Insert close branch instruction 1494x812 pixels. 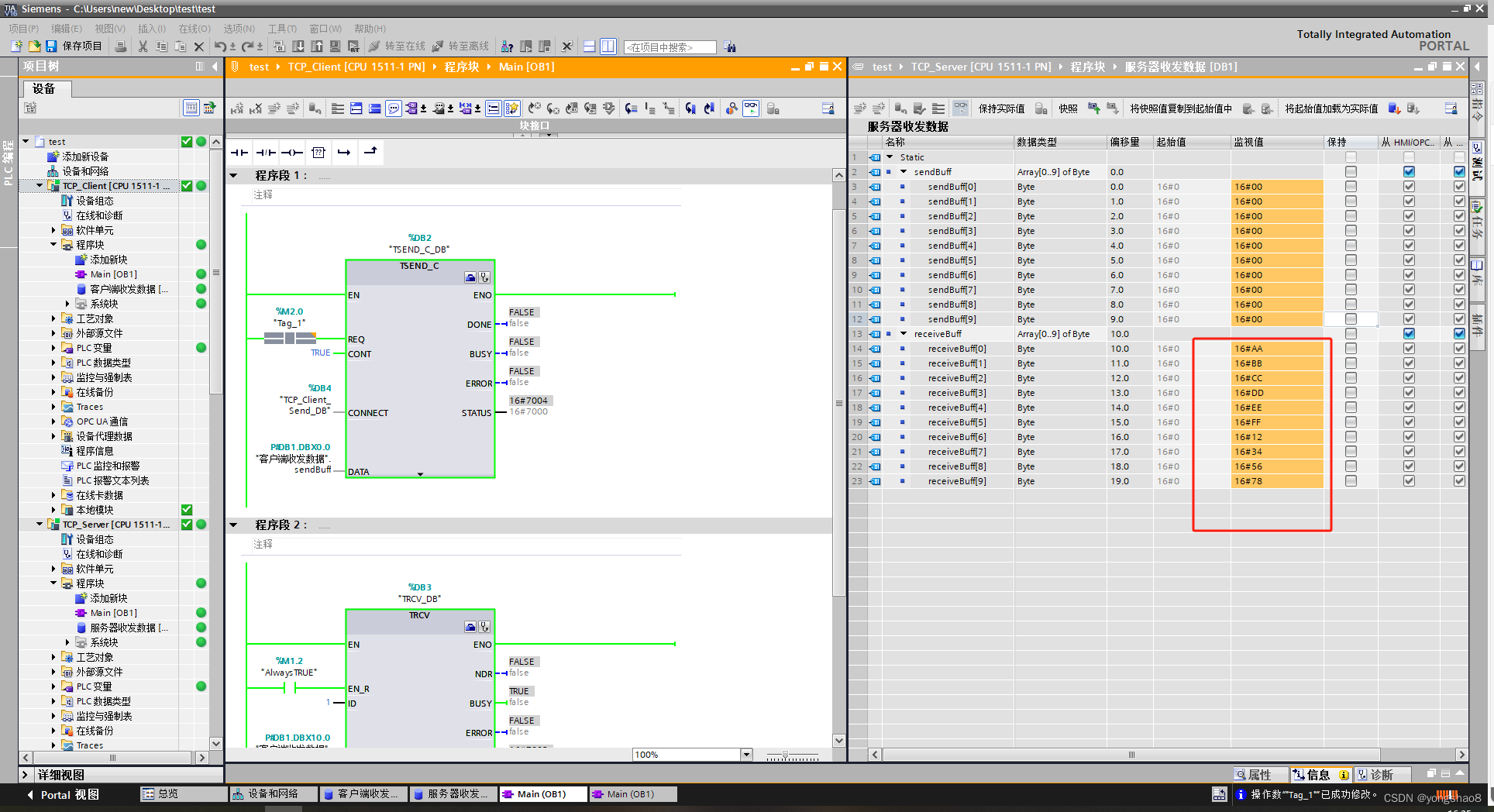(370, 152)
